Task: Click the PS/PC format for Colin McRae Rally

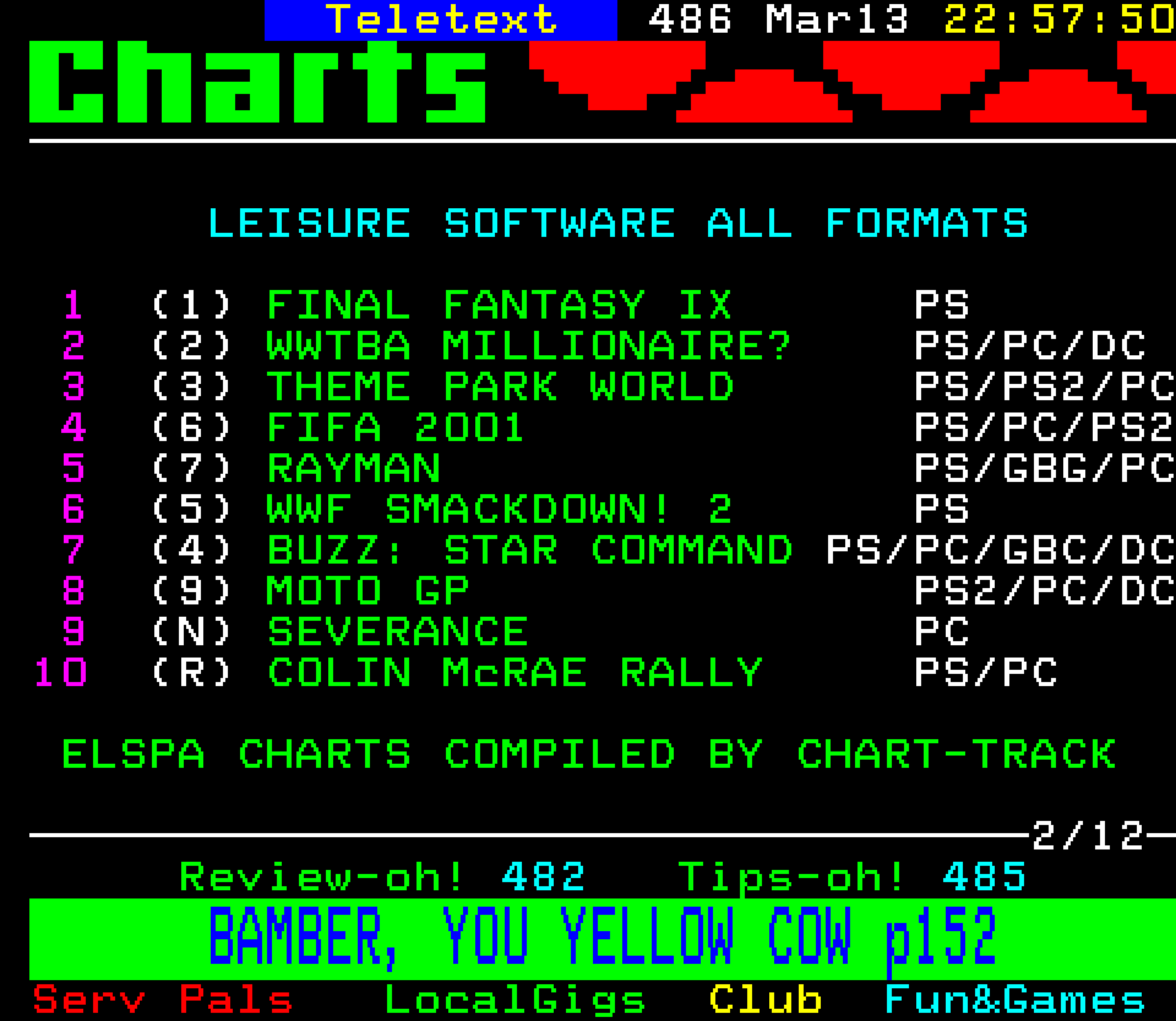Action: 986,672
